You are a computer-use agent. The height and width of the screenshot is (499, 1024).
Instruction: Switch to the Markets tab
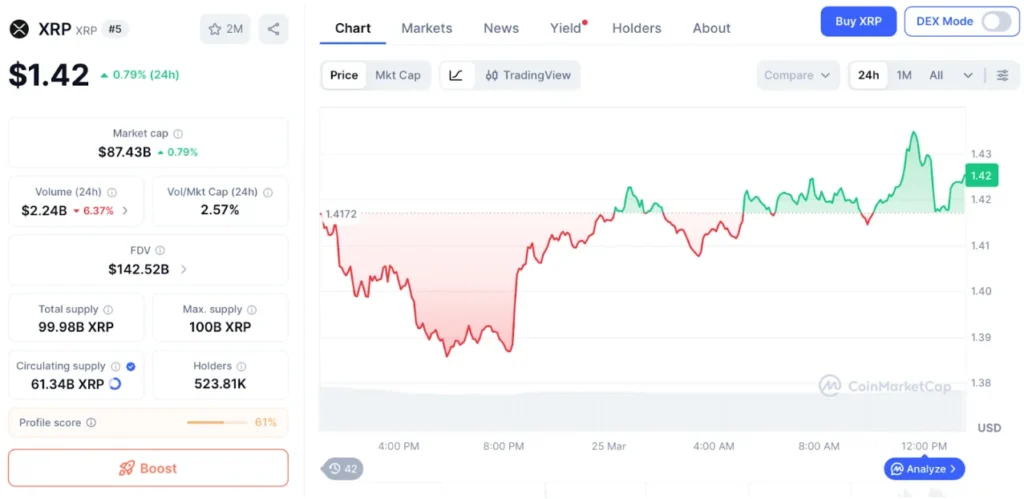[427, 28]
